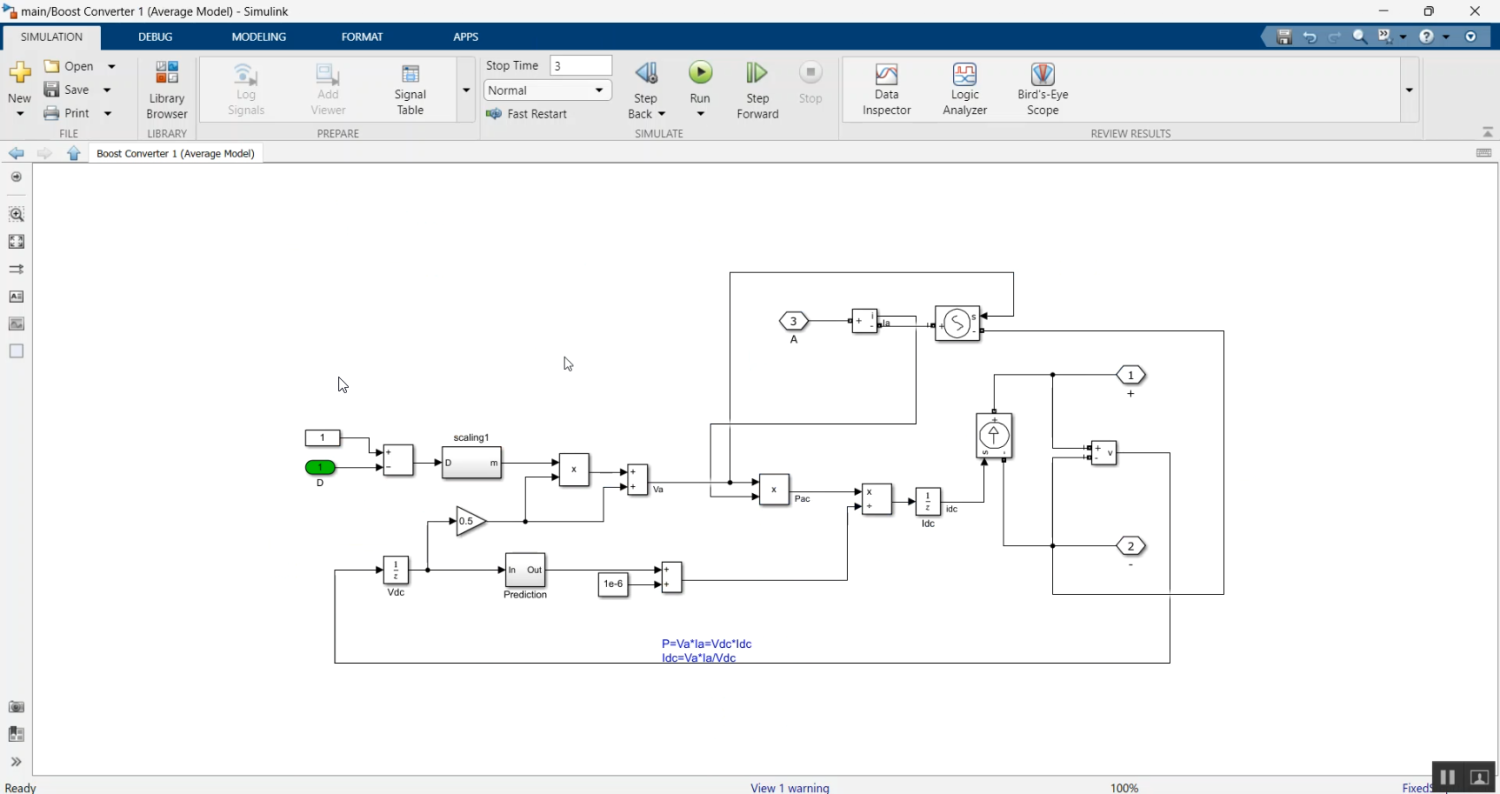Navigate up to parent model
The image size is (1500, 794).
pyautogui.click(x=74, y=153)
